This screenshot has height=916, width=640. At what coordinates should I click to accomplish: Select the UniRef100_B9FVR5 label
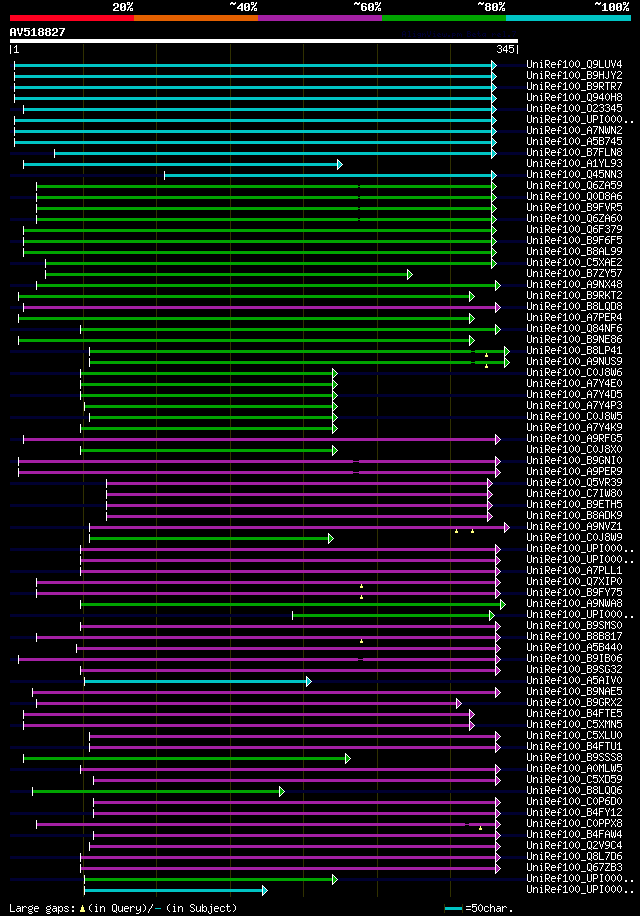pos(574,207)
